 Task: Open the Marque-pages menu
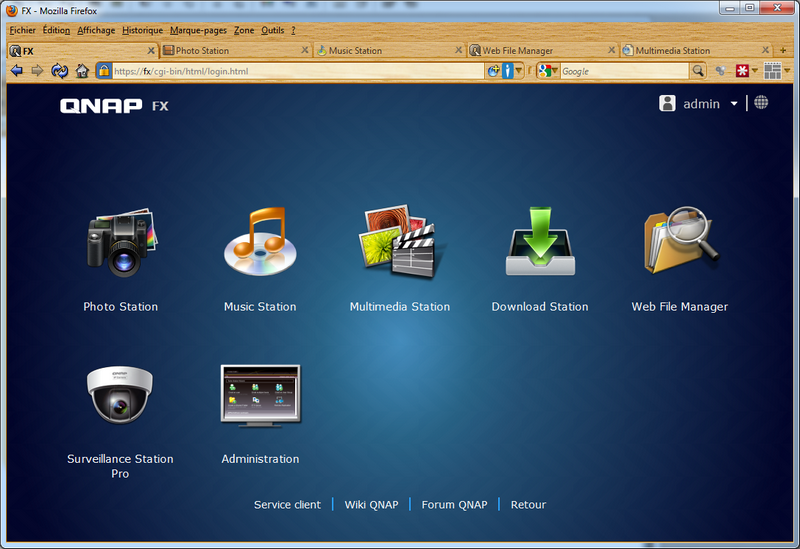point(198,30)
